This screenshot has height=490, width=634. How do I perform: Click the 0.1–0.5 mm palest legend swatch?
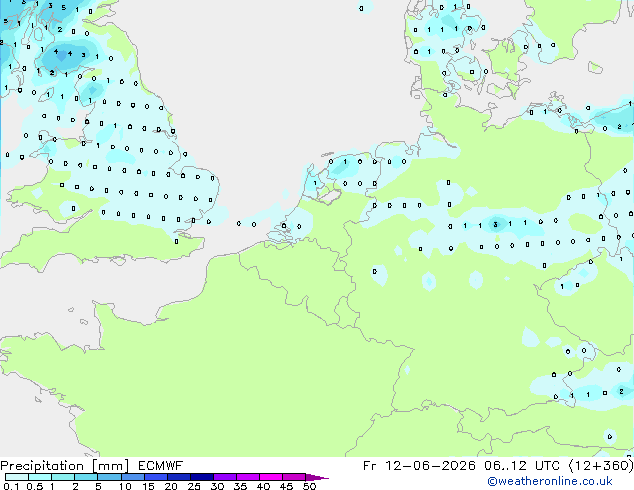[x=17, y=477]
